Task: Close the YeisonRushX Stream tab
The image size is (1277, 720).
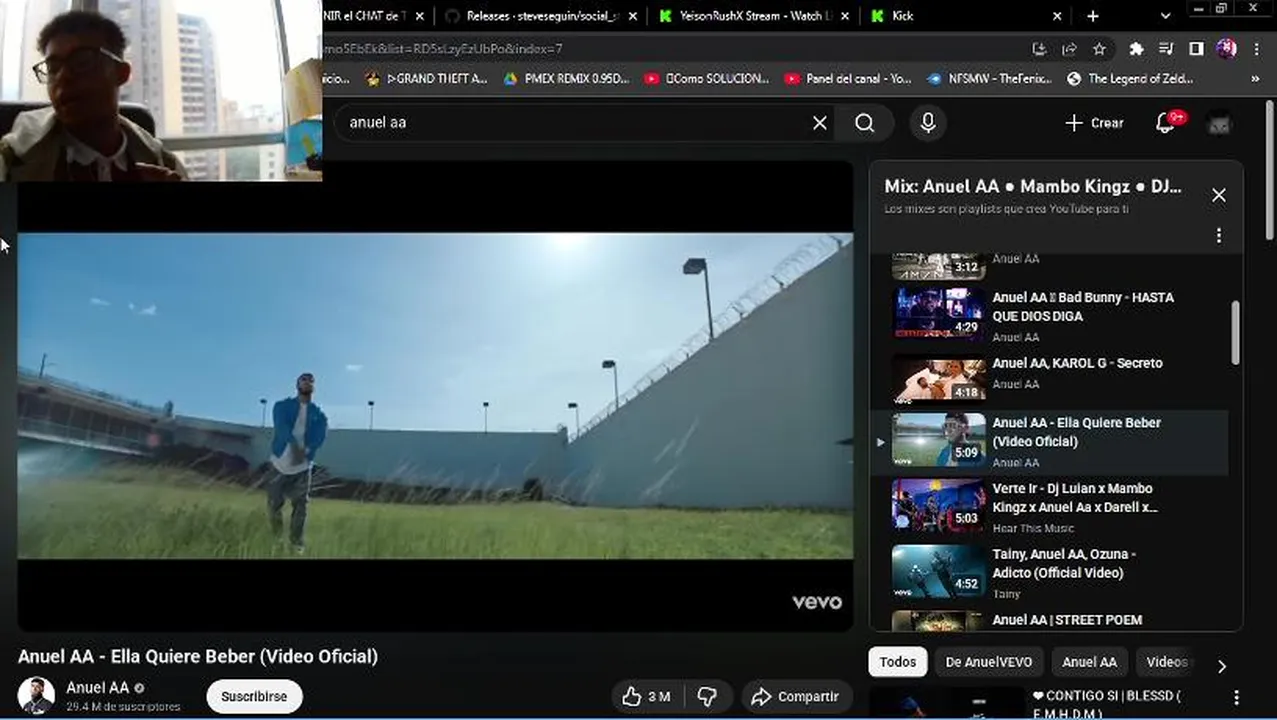Action: [845, 16]
